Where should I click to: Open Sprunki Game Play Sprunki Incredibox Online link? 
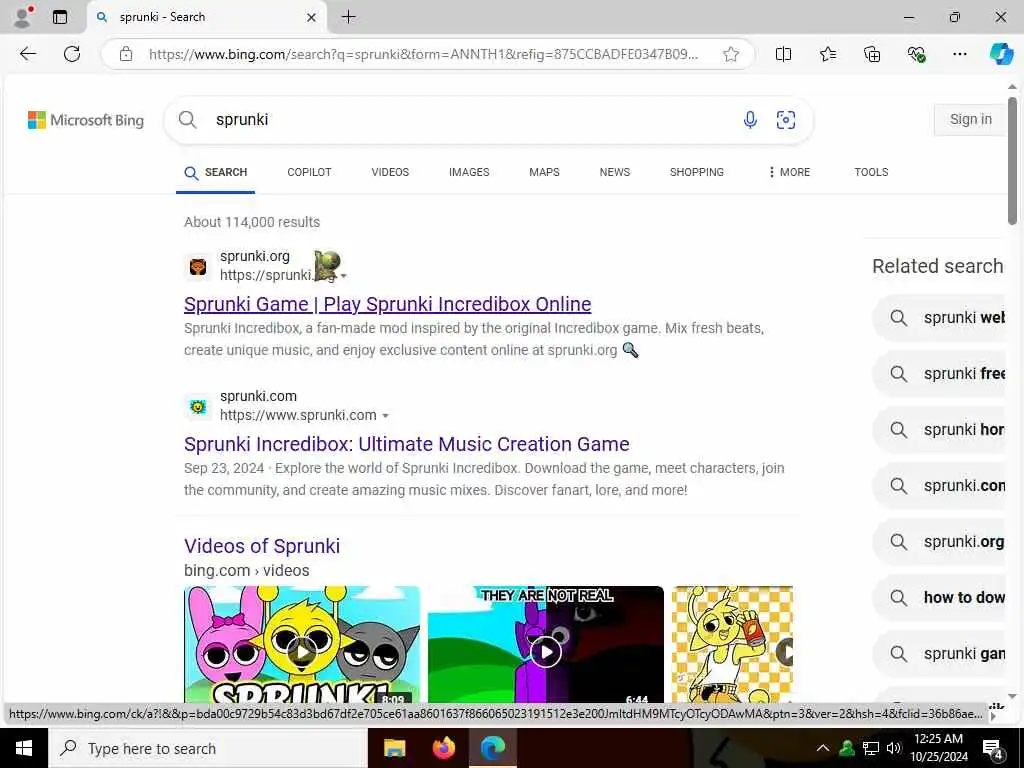pos(387,304)
